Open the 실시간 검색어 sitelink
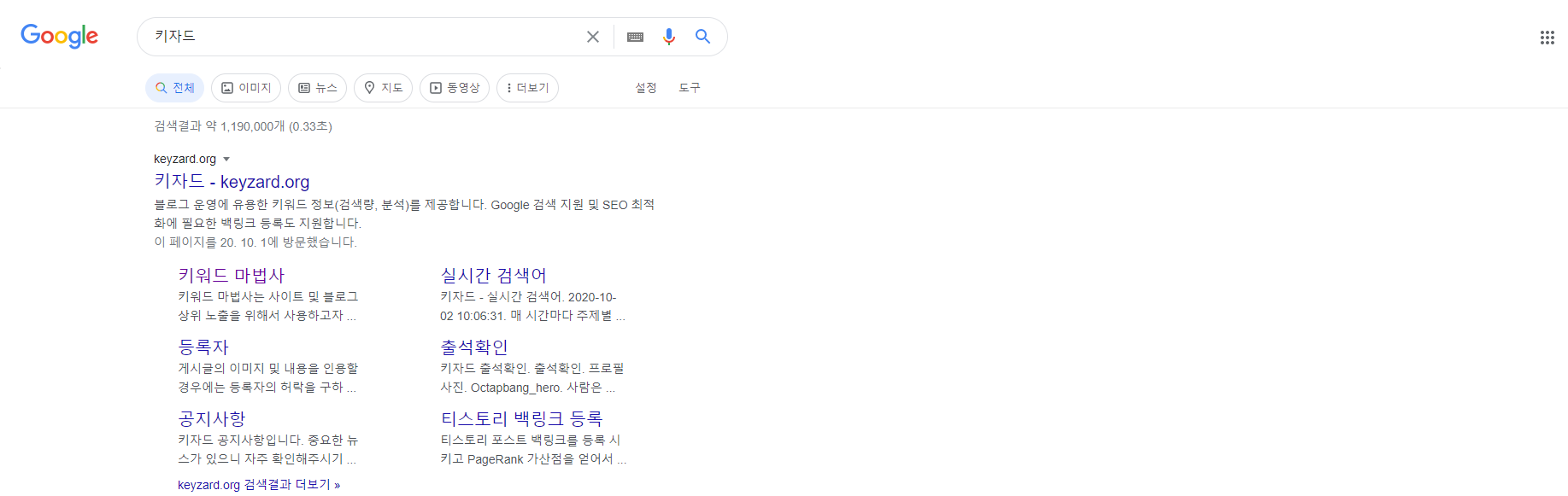Viewport: 1568px width, 496px height. click(x=493, y=276)
